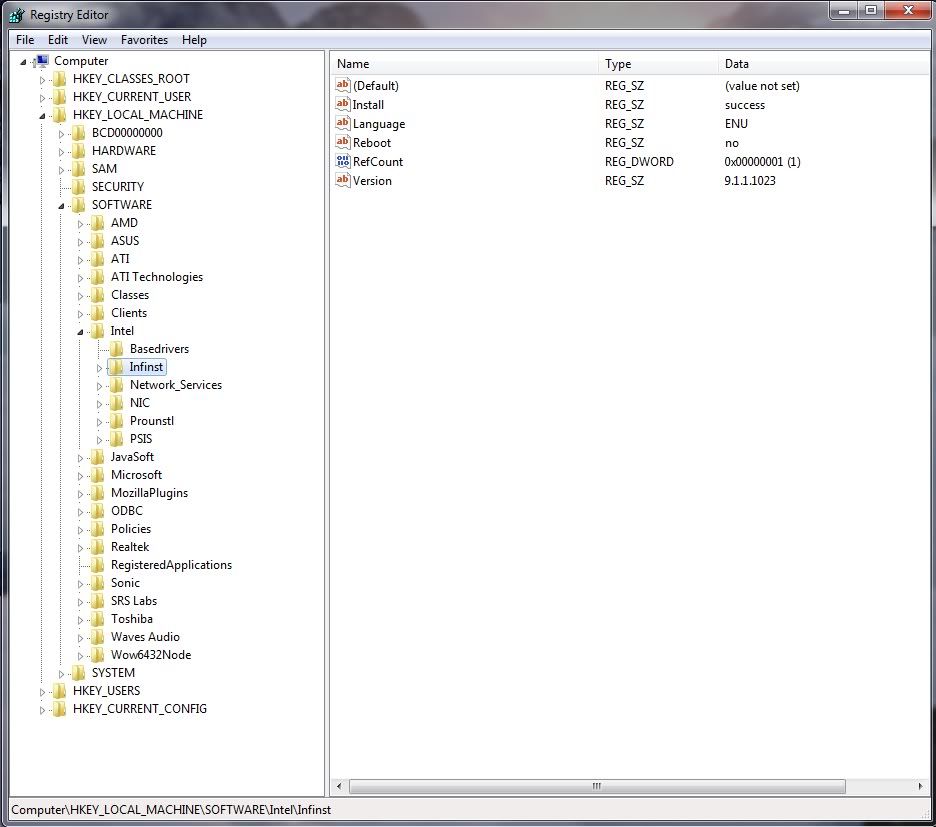Select the PSIS key

(x=141, y=438)
